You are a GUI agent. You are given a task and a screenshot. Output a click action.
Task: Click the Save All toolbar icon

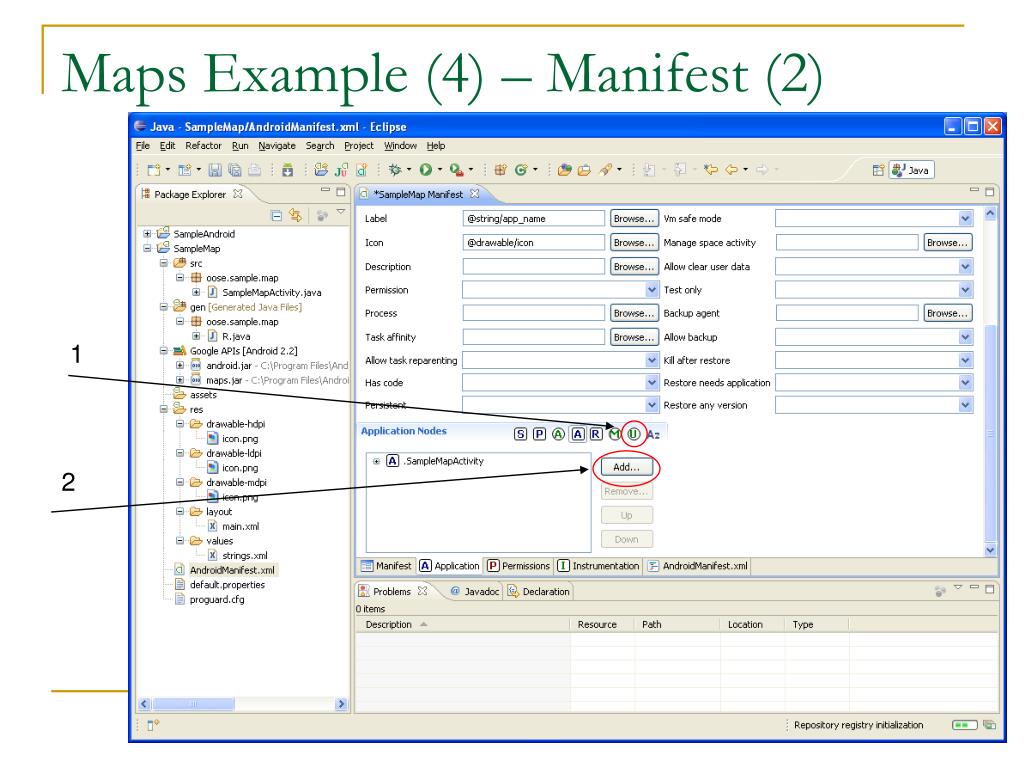(x=234, y=170)
